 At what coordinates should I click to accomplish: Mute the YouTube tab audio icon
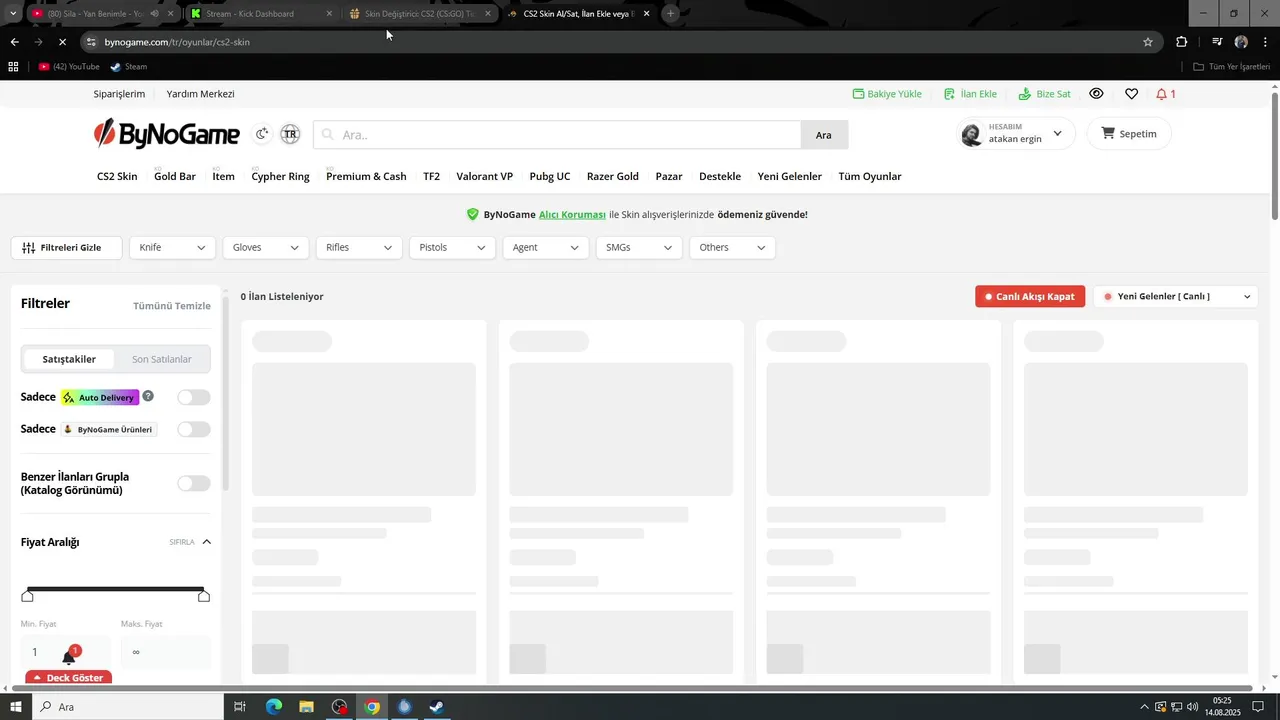(x=154, y=14)
